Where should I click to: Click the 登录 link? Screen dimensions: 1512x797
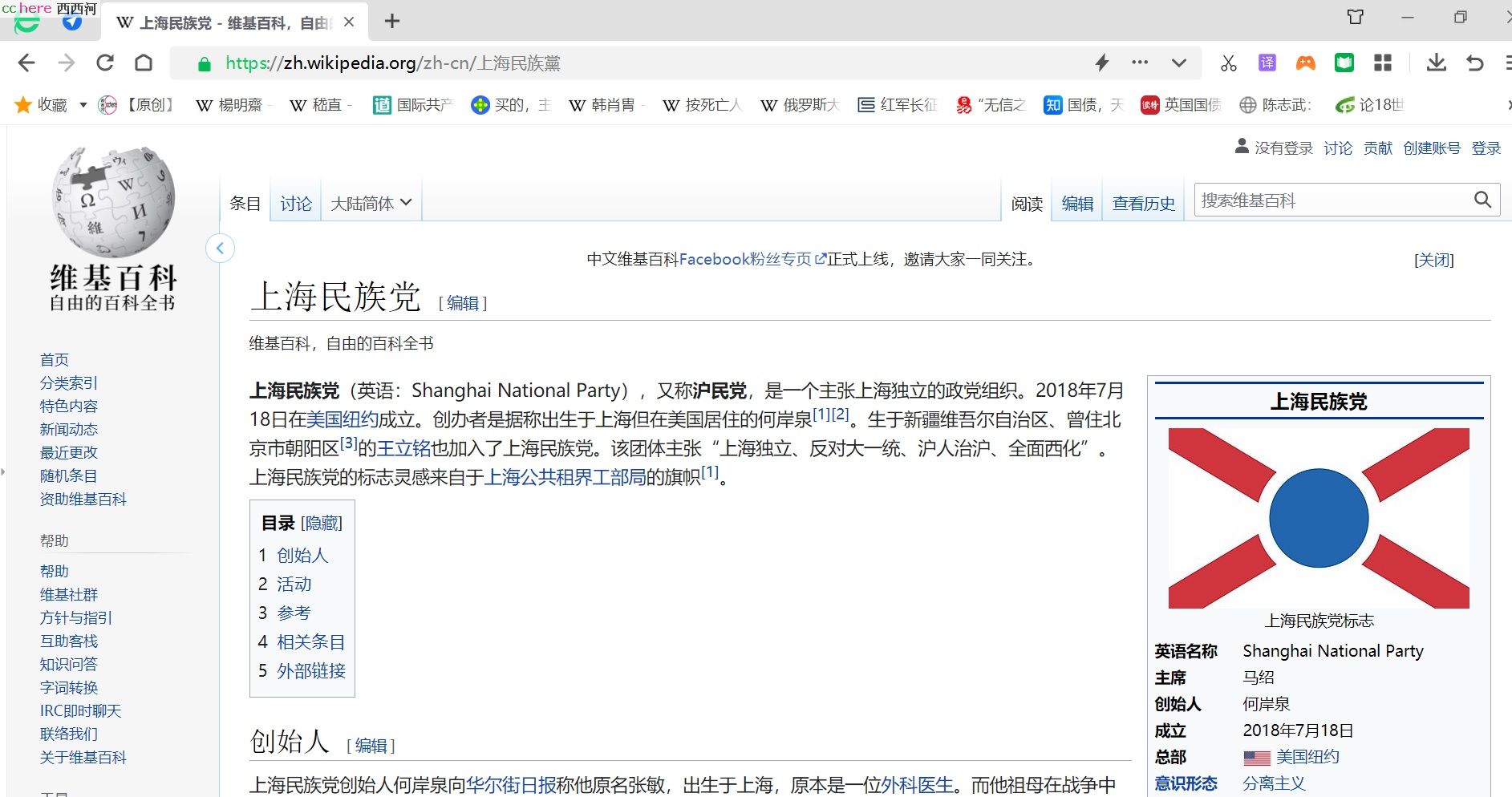tap(1486, 148)
